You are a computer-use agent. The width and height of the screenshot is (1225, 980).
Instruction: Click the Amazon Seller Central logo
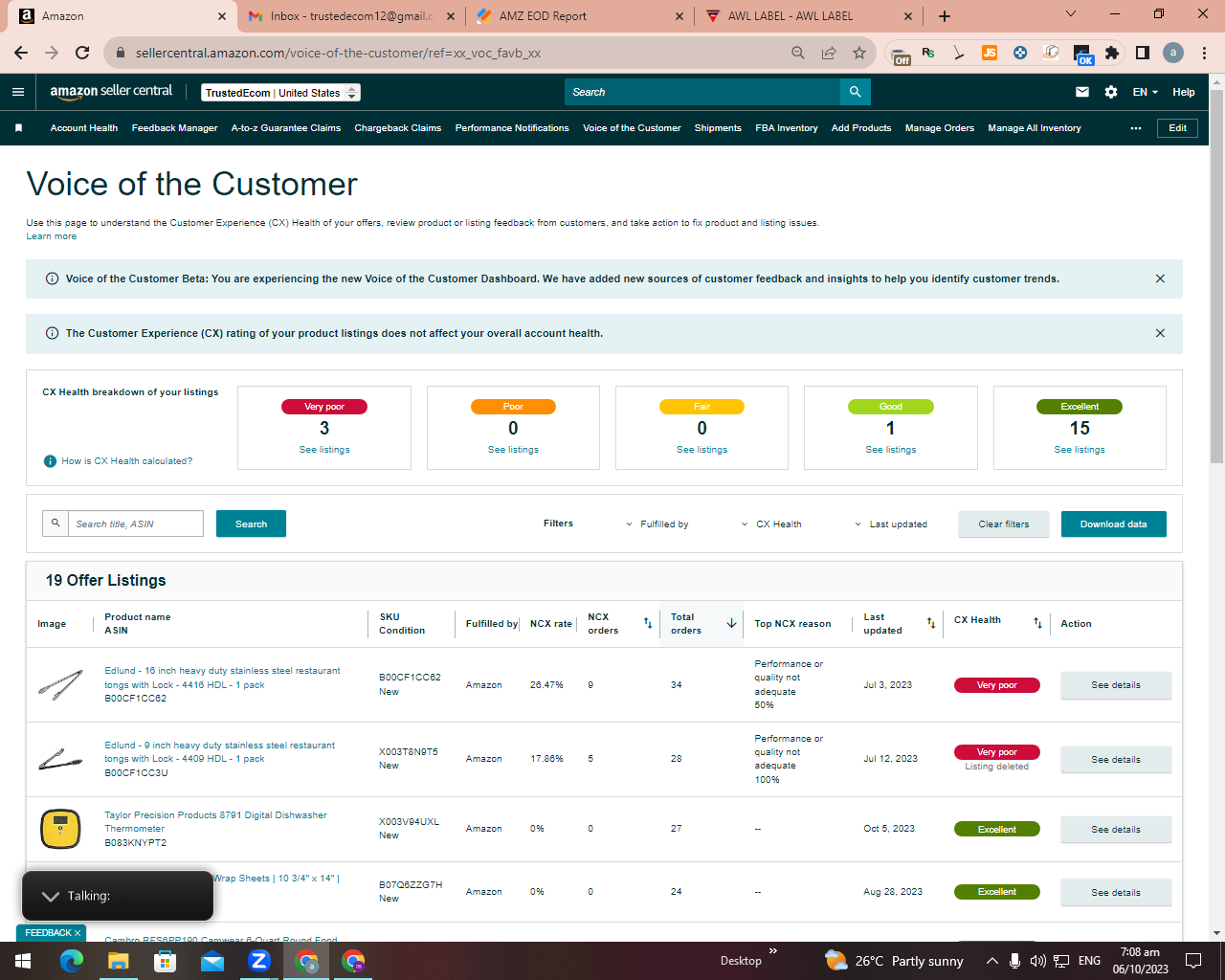pyautogui.click(x=111, y=92)
